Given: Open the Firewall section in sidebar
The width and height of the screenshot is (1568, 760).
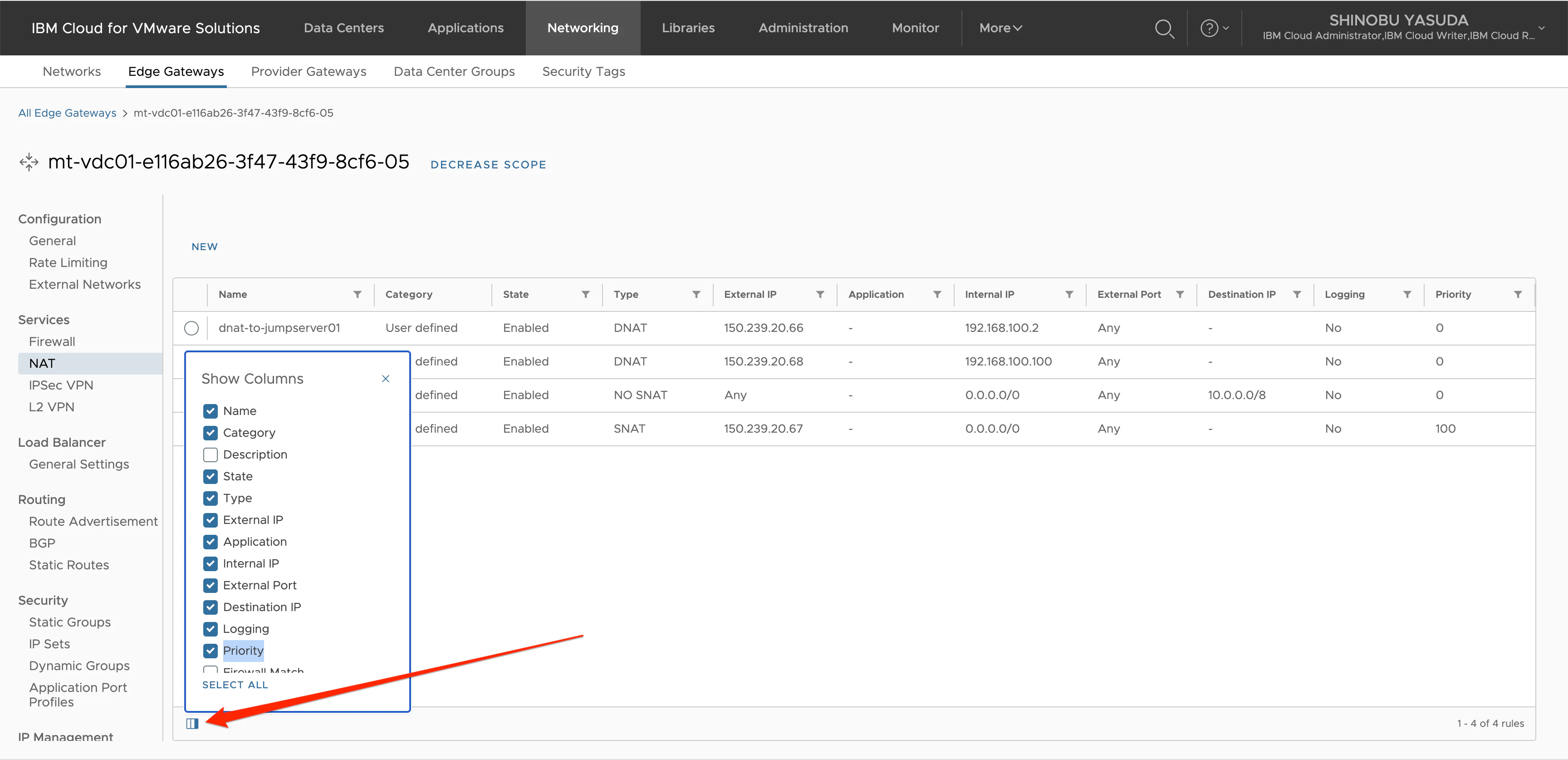Looking at the screenshot, I should click(52, 341).
